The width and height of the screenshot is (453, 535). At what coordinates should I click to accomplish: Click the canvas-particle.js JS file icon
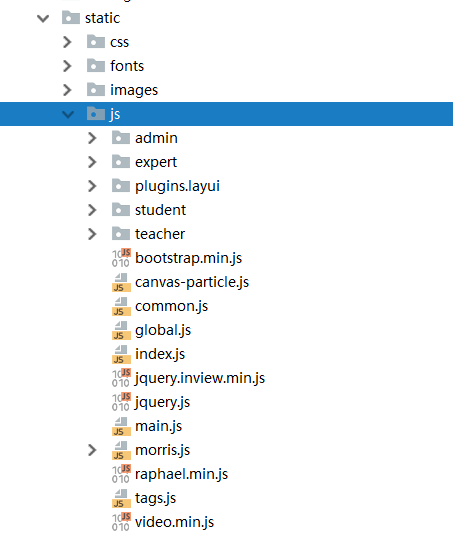[121, 282]
